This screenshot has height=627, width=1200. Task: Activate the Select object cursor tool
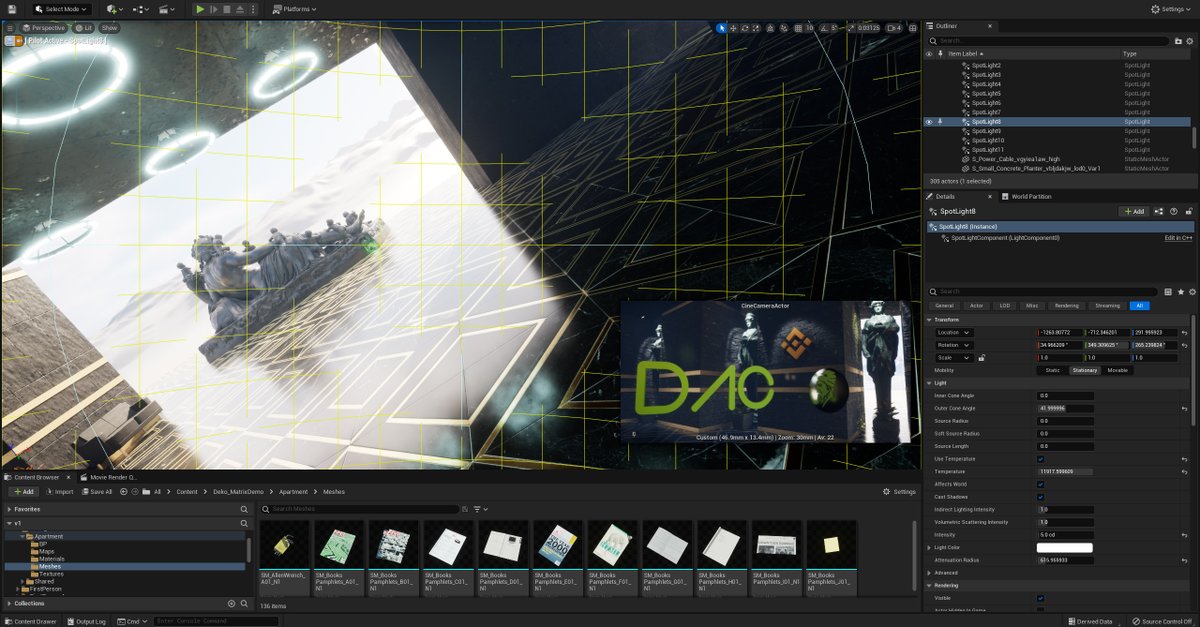(721, 28)
